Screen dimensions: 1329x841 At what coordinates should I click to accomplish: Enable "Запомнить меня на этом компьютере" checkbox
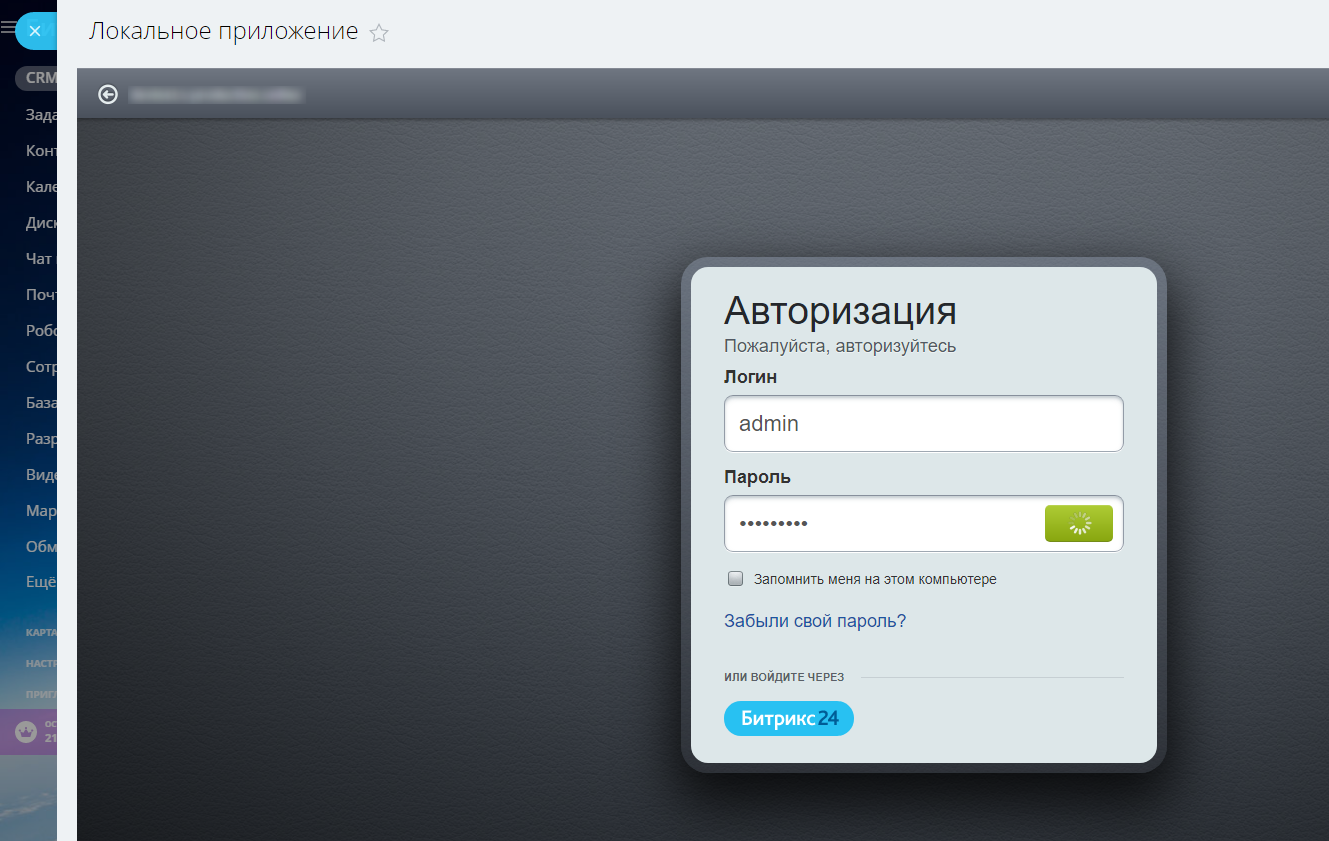[x=736, y=579]
